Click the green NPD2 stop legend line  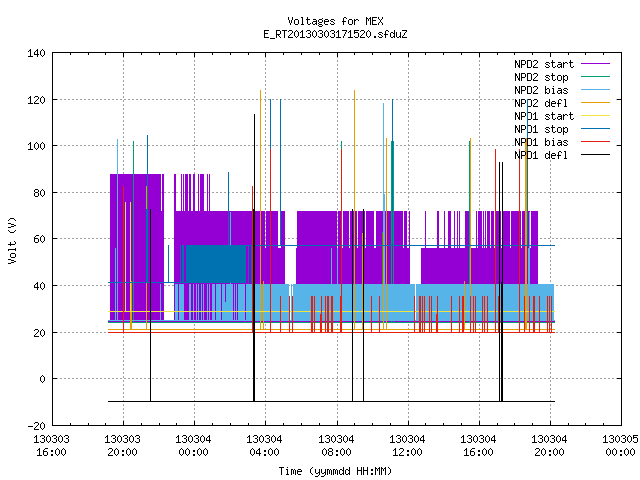point(596,77)
